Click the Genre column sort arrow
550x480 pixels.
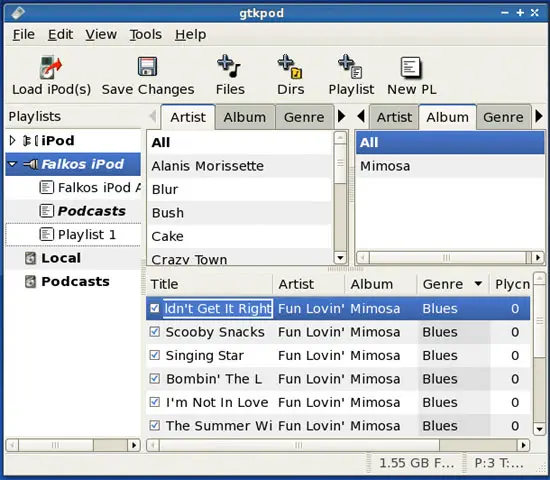pyautogui.click(x=478, y=284)
